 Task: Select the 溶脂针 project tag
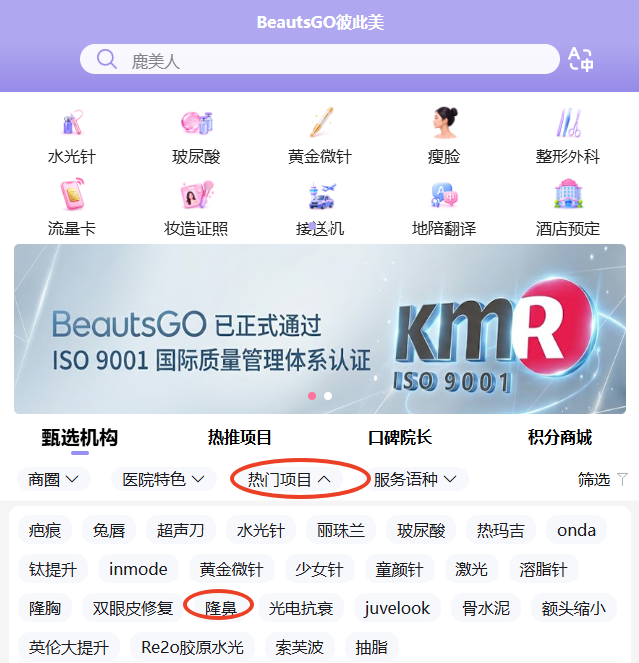(543, 569)
